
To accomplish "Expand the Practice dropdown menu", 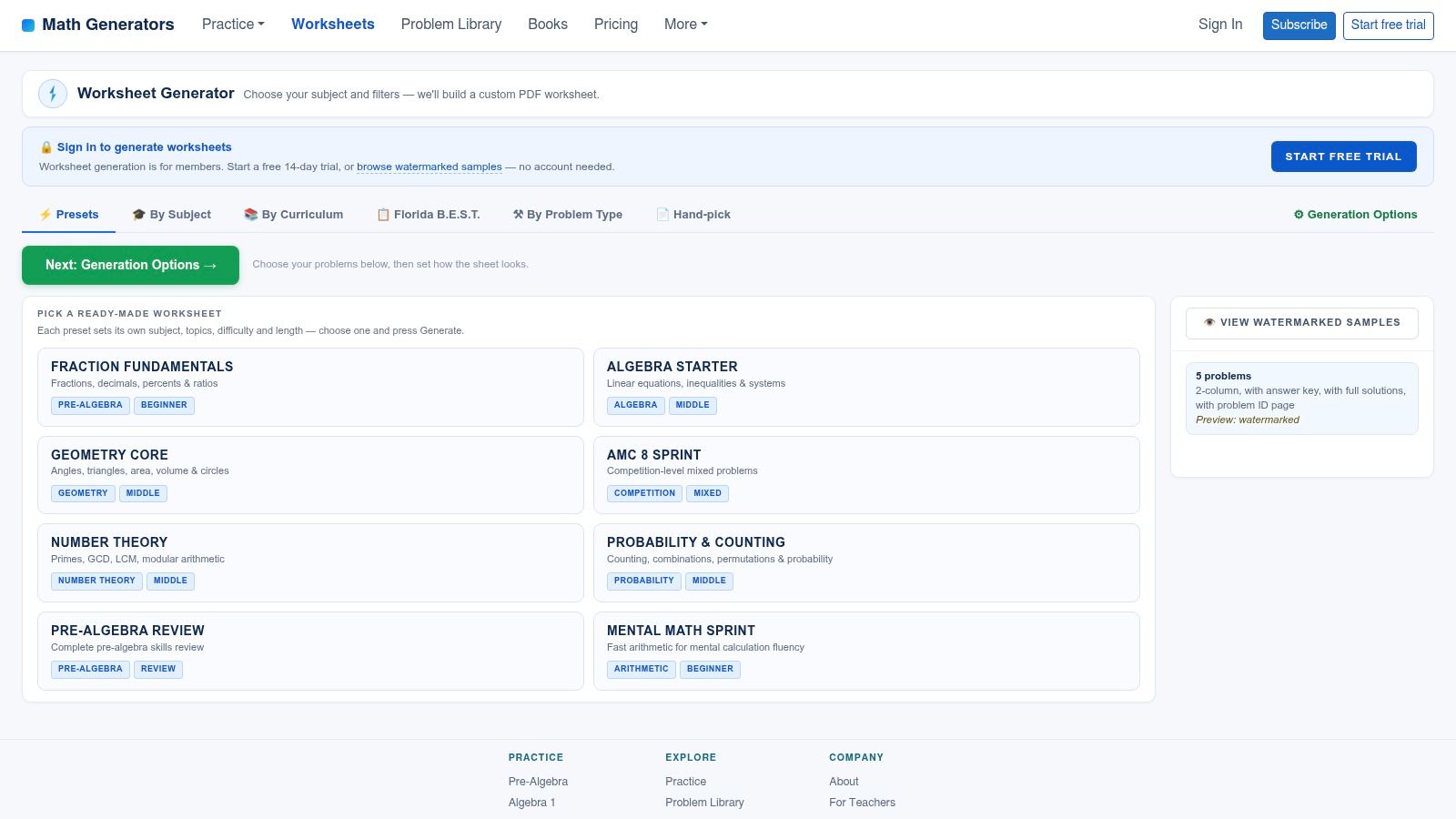I will 233,25.
